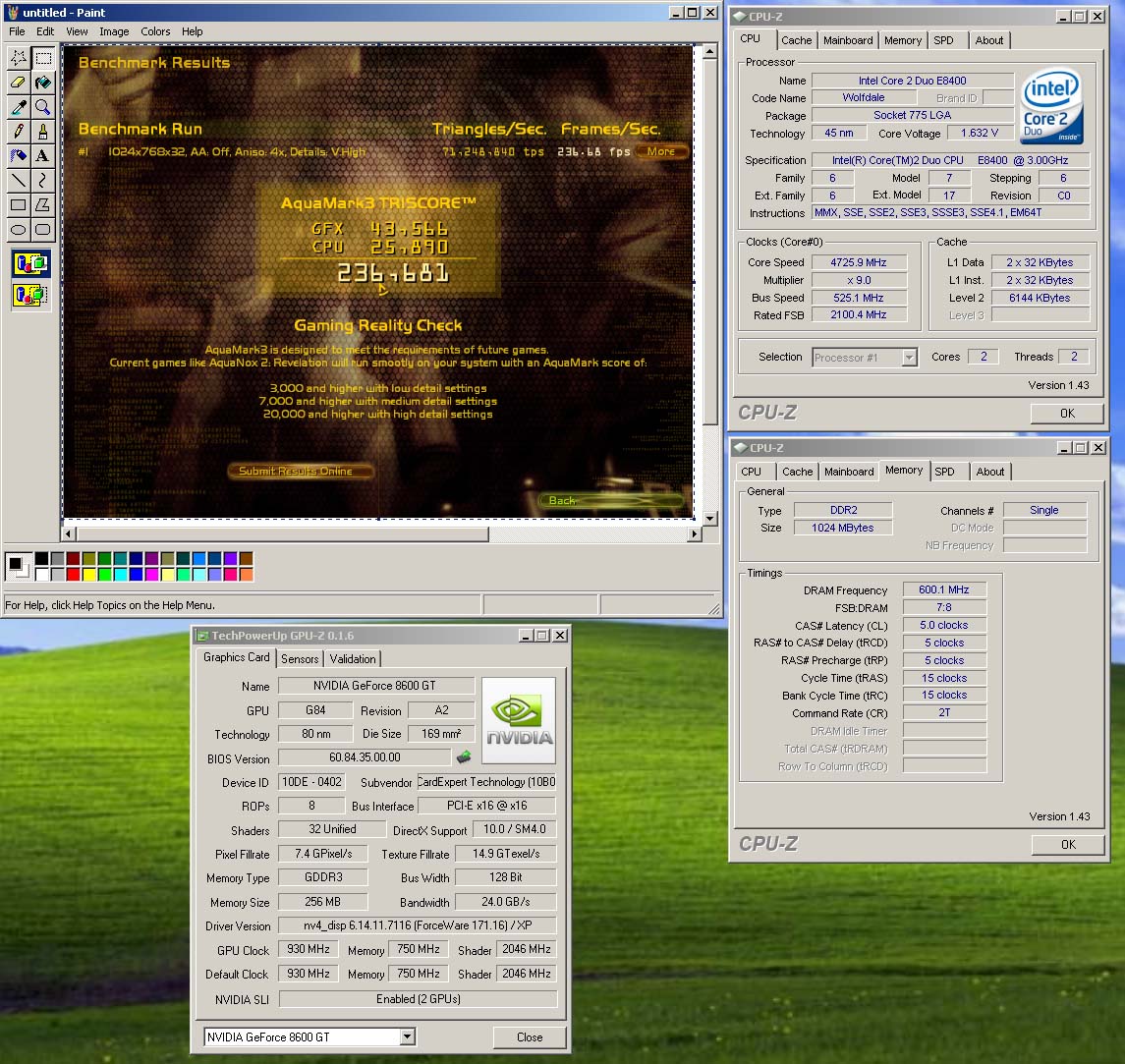Pick the black color swatch

(41, 559)
